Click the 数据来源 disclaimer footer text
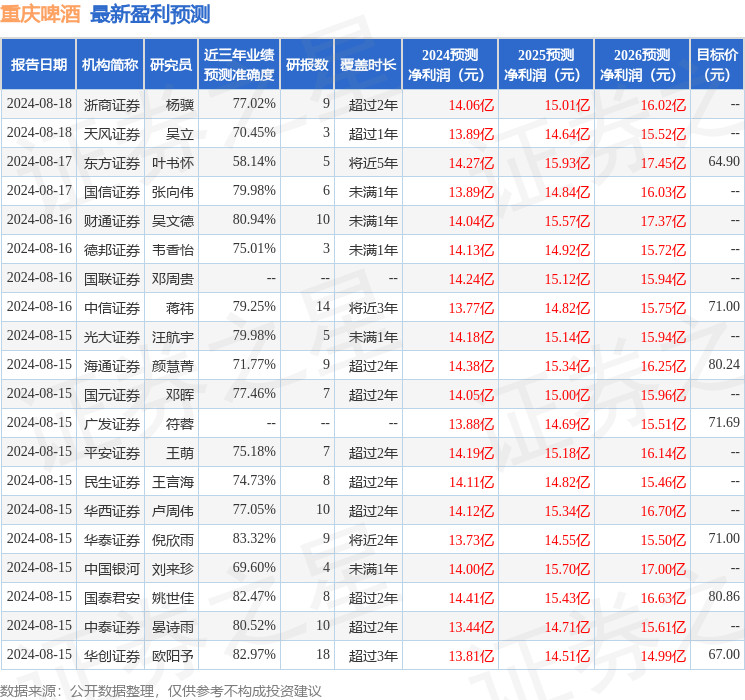Image resolution: width=745 pixels, height=700 pixels. [x=161, y=690]
